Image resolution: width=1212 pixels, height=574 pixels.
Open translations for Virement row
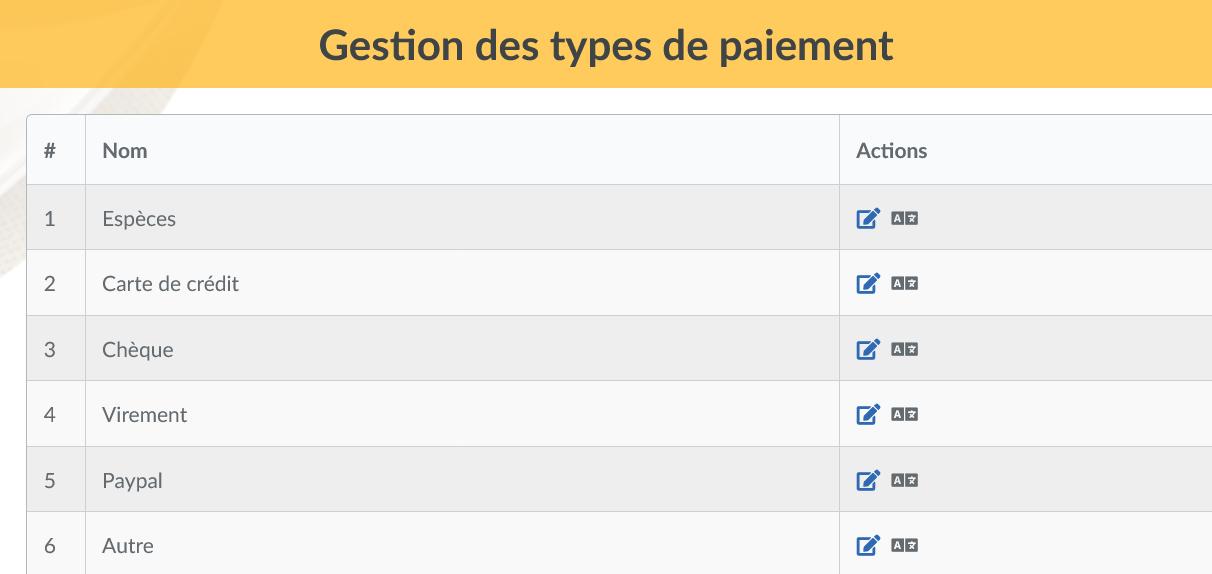(904, 414)
